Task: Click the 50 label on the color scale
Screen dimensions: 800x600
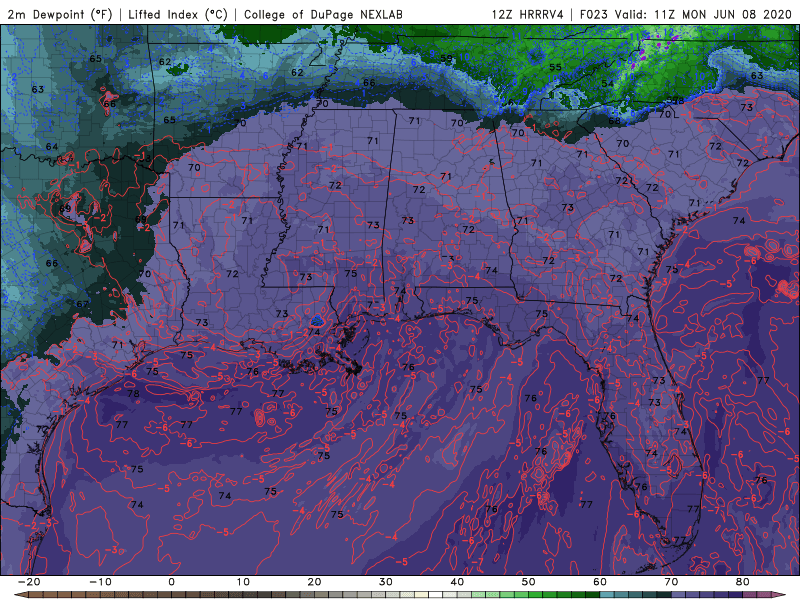Action: click(529, 582)
